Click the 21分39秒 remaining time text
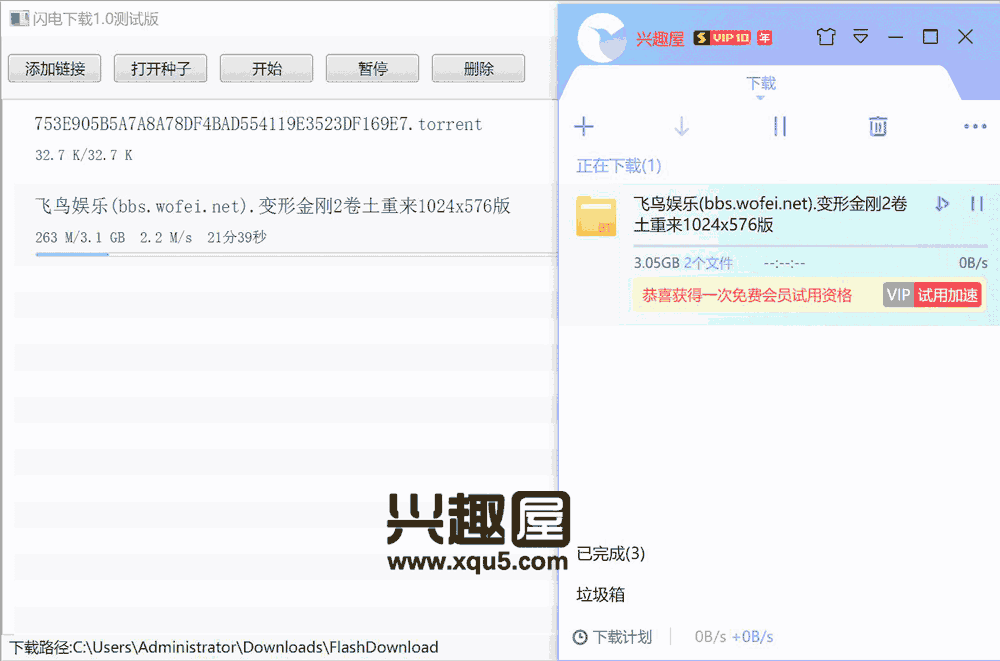1000x661 pixels. (x=237, y=237)
